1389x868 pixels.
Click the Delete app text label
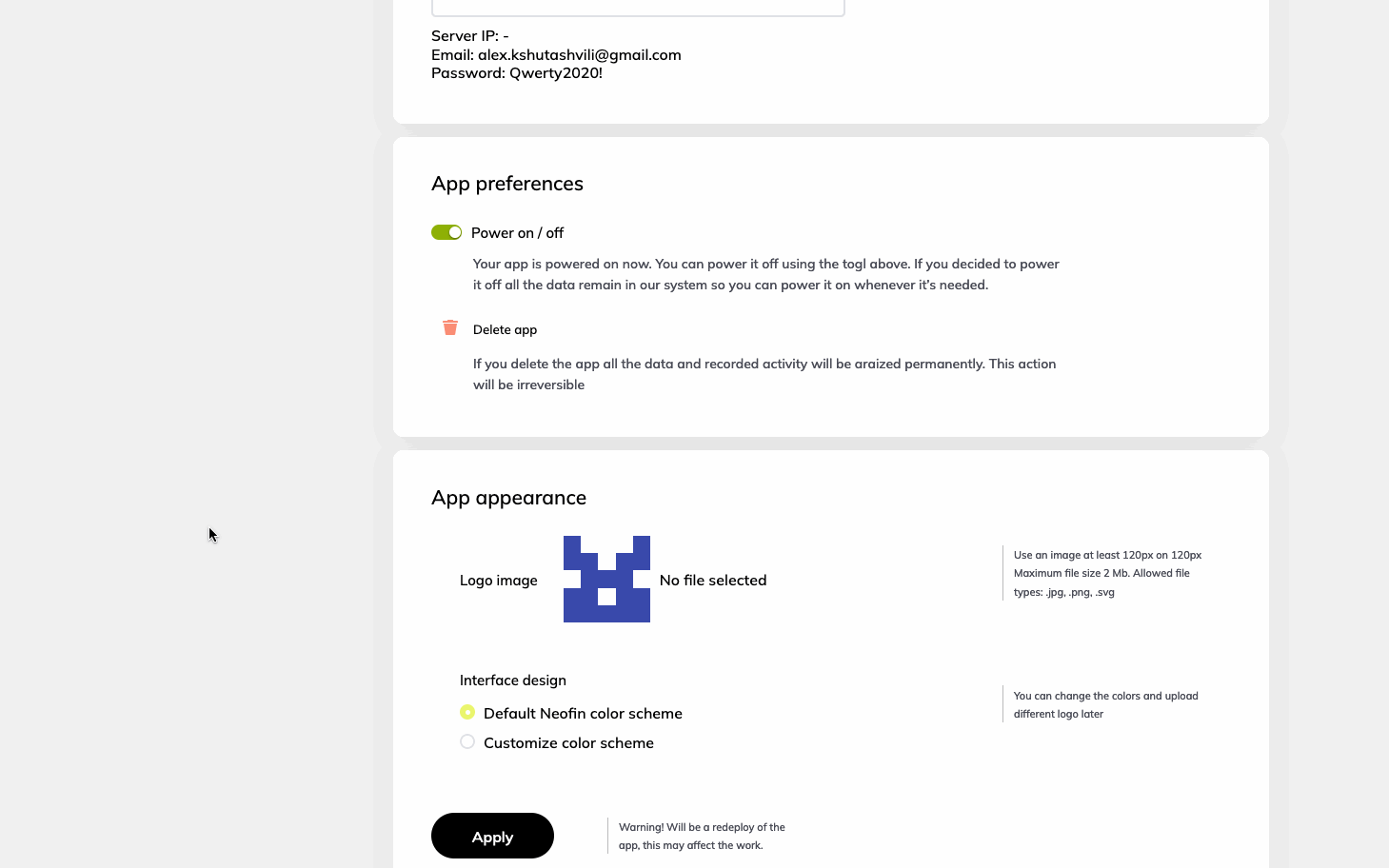[x=505, y=329]
